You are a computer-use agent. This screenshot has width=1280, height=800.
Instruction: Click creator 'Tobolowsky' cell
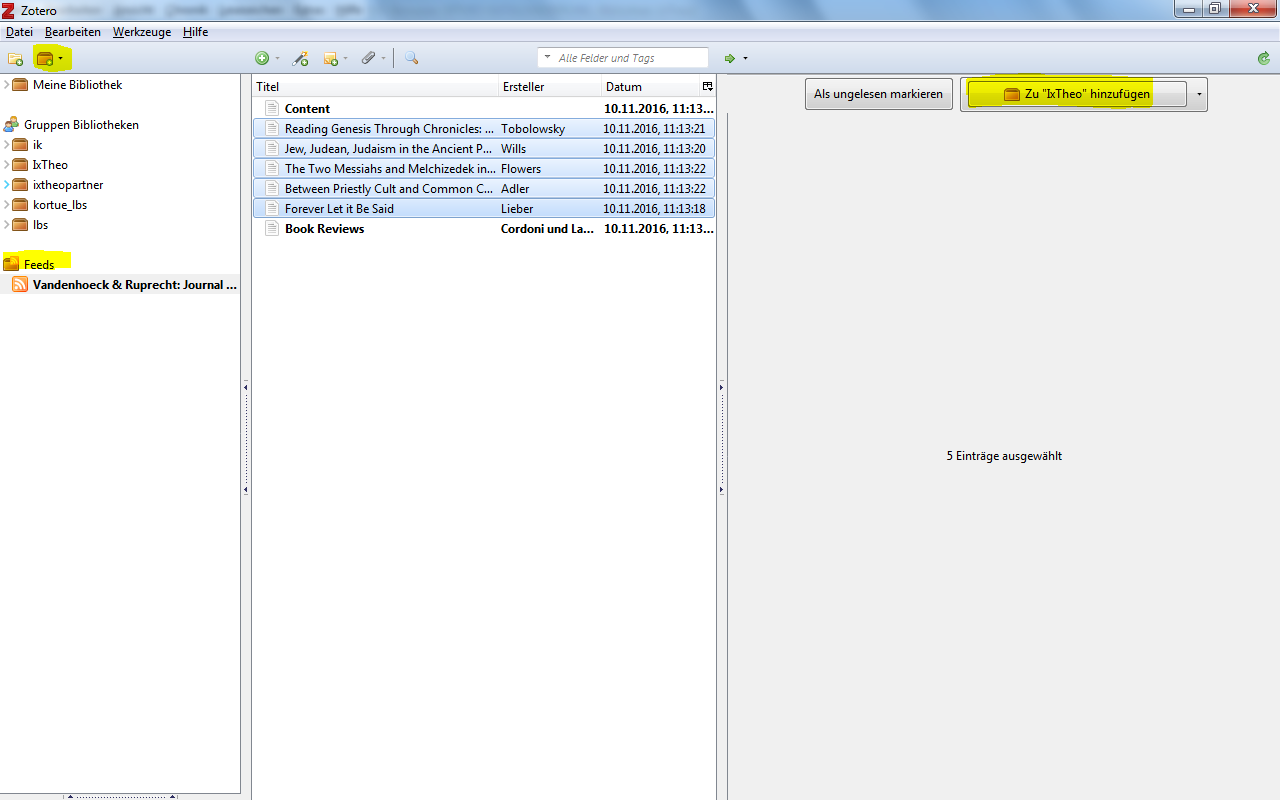(533, 129)
